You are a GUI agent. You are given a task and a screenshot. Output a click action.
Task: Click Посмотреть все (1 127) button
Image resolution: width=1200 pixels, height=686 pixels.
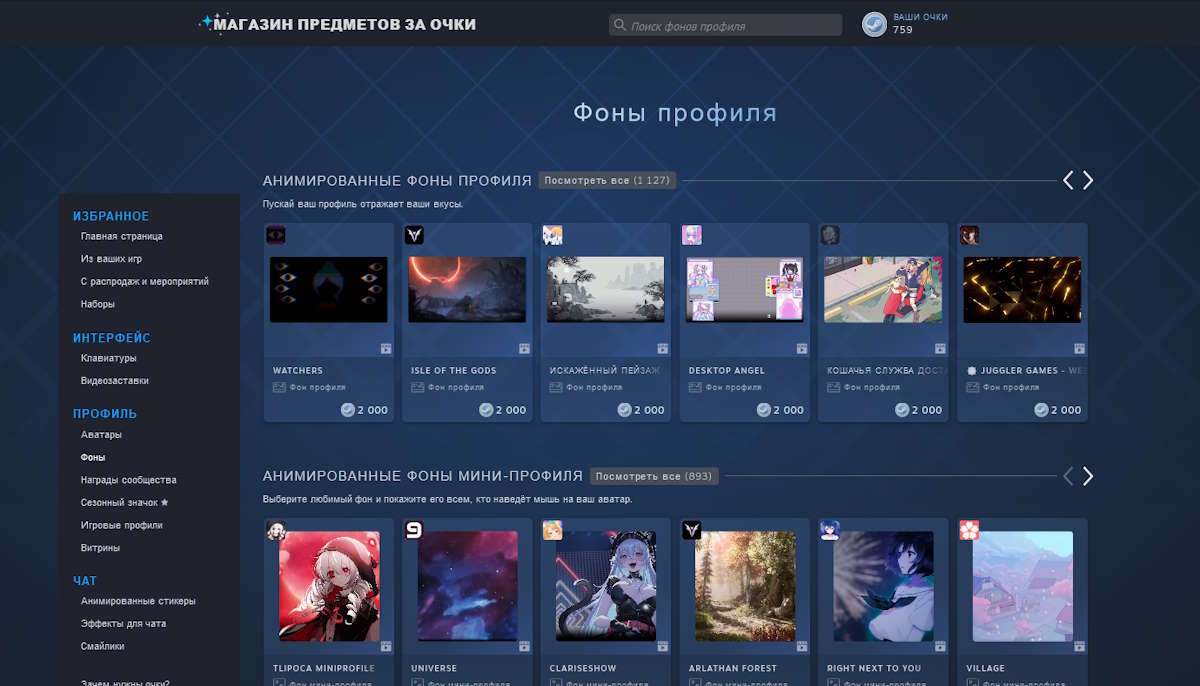607,180
